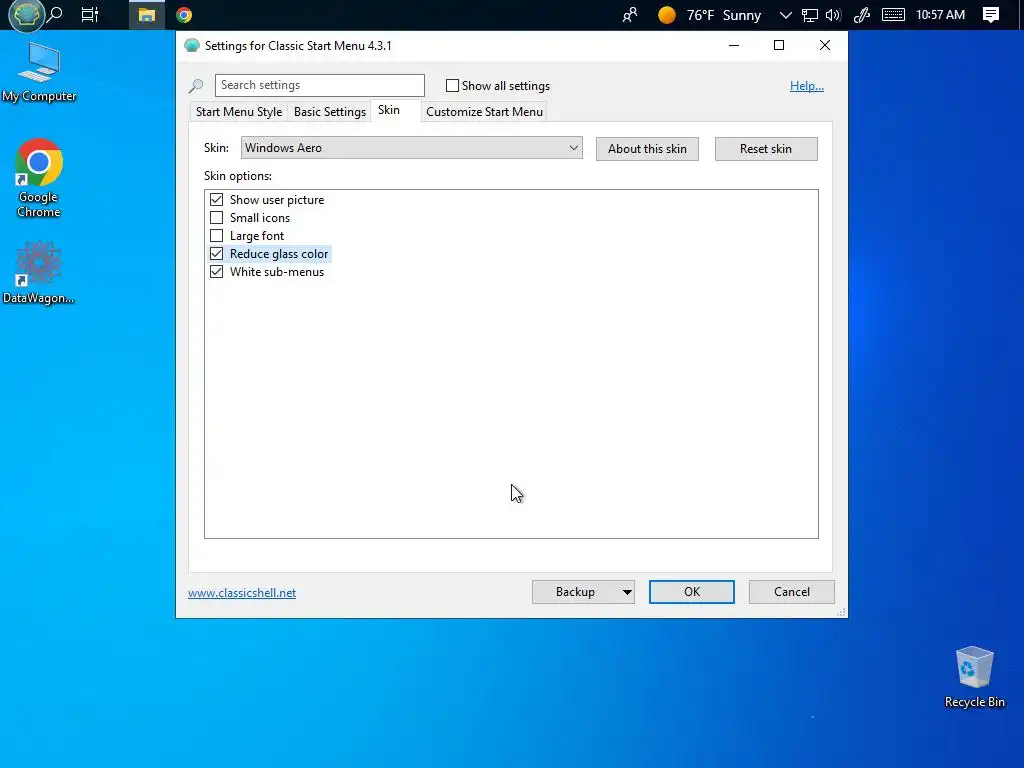Expand the hidden tray icons chevron
Screen dimensions: 1024x768
tap(786, 15)
